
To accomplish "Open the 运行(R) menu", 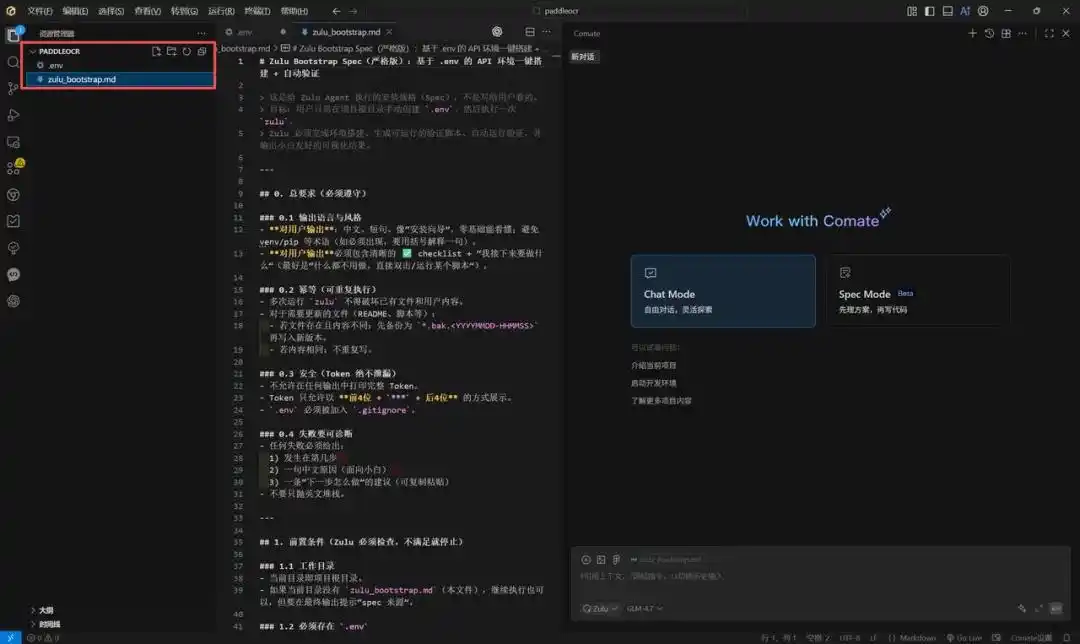I will pyautogui.click(x=221, y=11).
